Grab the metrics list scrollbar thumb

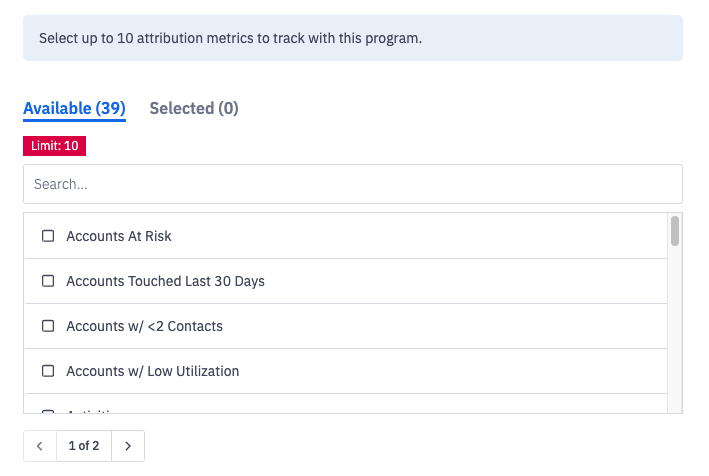coord(675,231)
